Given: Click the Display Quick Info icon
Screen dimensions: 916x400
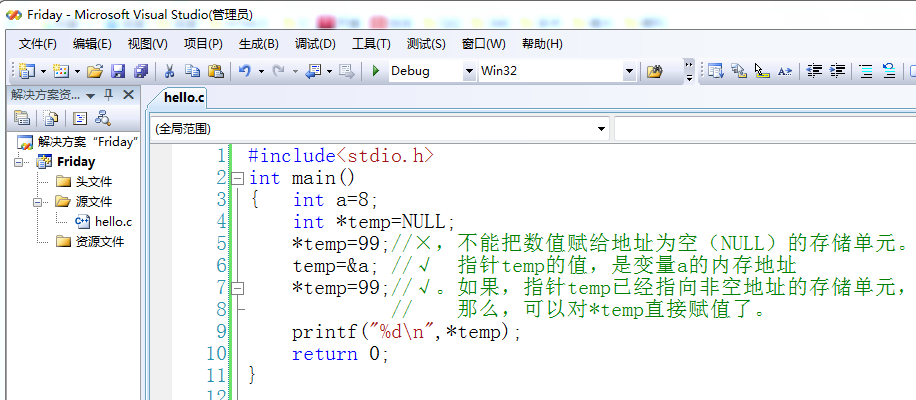Looking at the screenshot, I should pyautogui.click(x=762, y=71).
